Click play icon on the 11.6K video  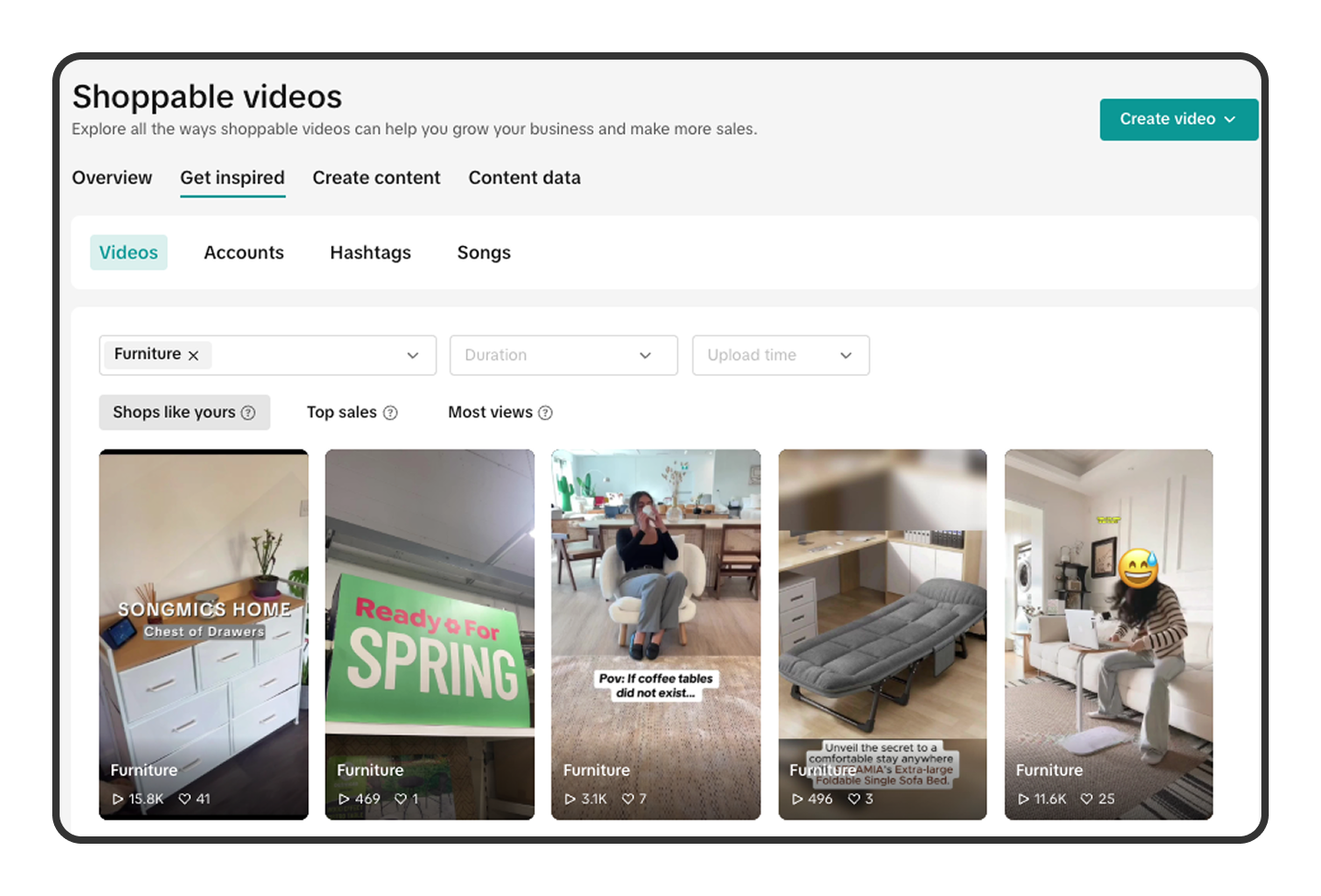tap(1024, 800)
